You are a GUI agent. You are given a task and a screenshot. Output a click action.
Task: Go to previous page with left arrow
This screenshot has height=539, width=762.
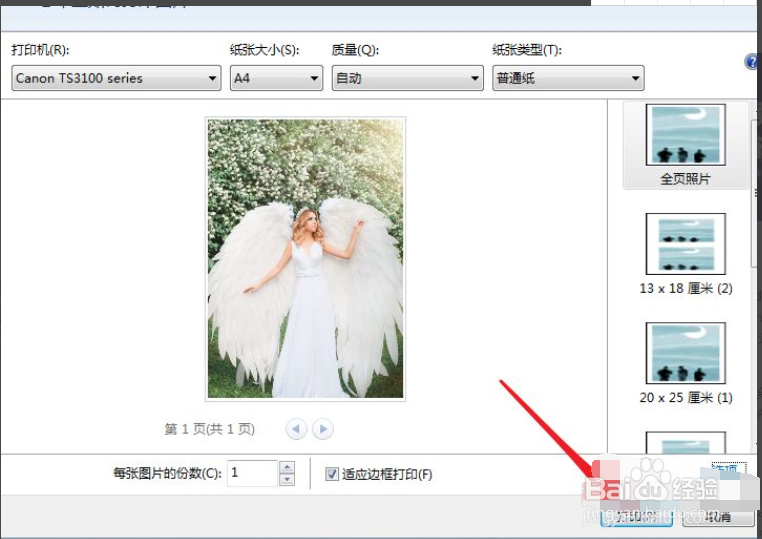tap(296, 429)
